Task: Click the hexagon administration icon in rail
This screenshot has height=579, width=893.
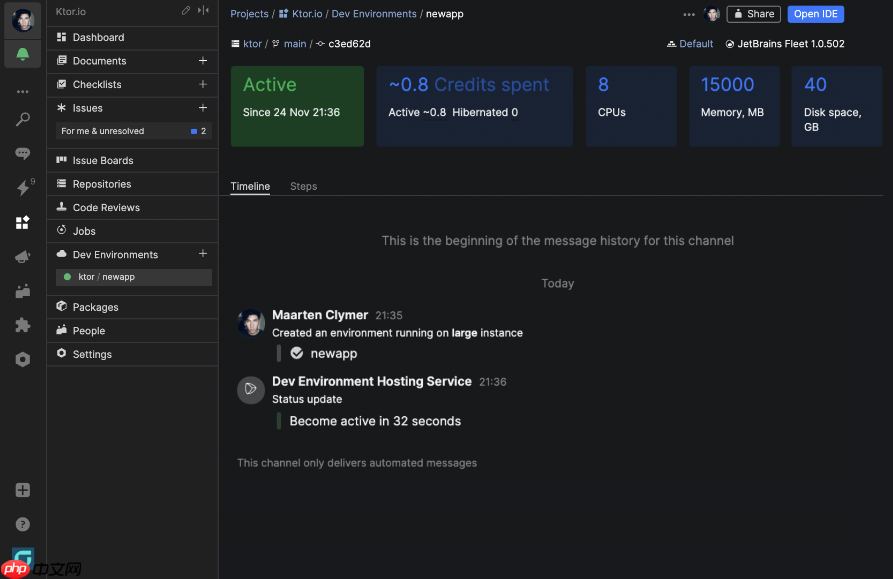Action: pyautogui.click(x=22, y=359)
